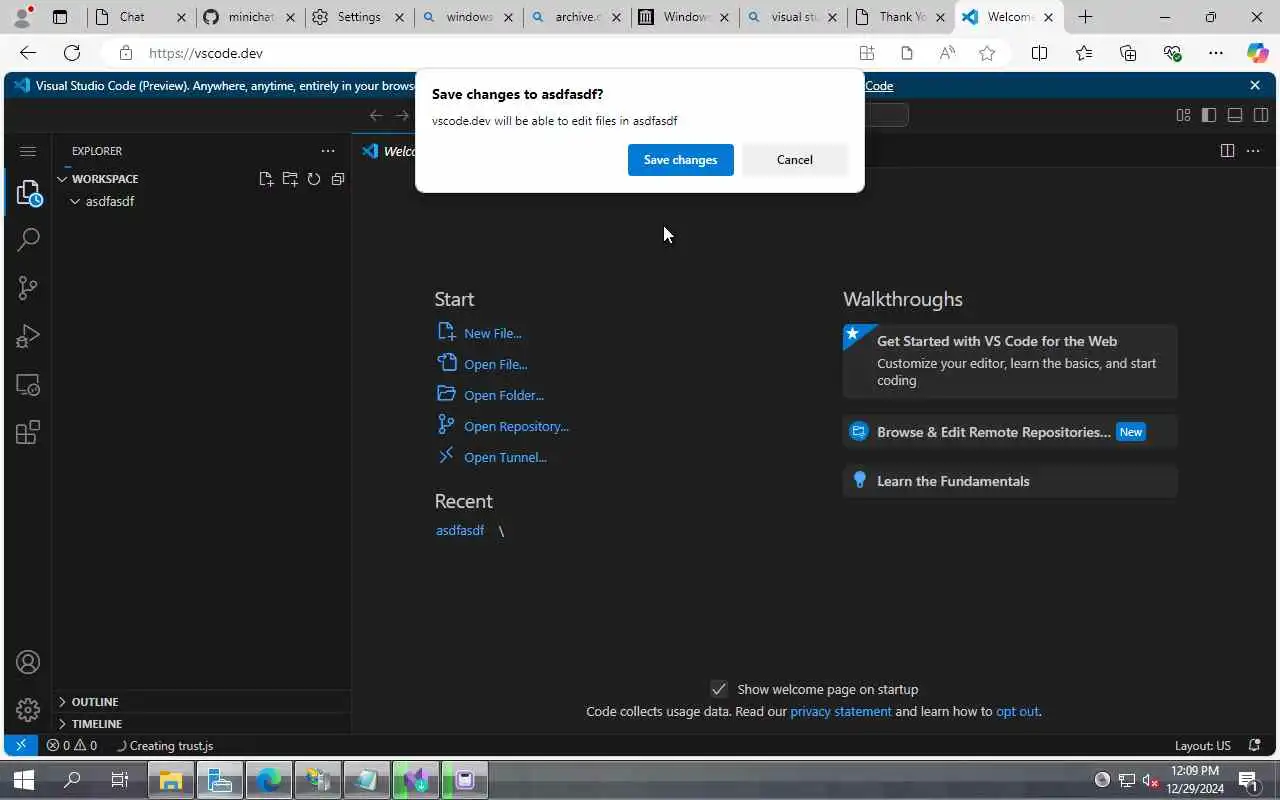The height and width of the screenshot is (800, 1280).
Task: Open a new browser tab
Action: click(1085, 17)
